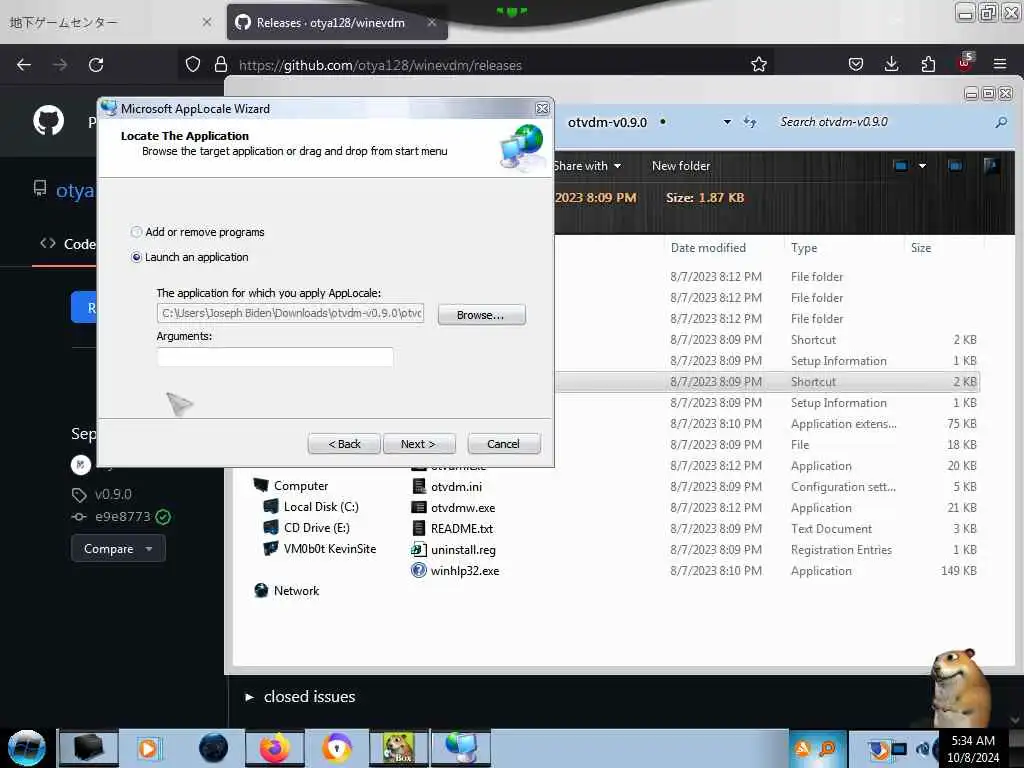Click New folder in the Explorer toolbar
This screenshot has height=768, width=1024.
coord(680,166)
